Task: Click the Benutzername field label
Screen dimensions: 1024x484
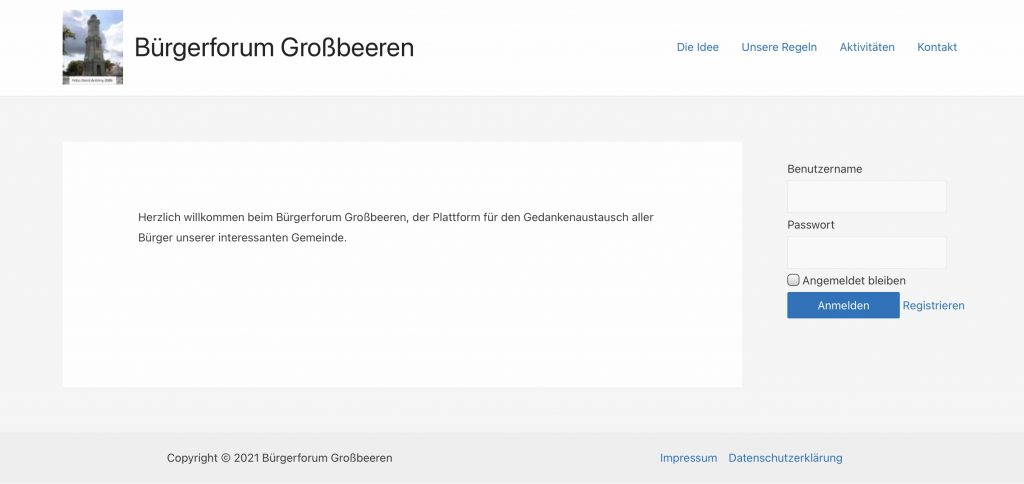Action: pyautogui.click(x=824, y=169)
